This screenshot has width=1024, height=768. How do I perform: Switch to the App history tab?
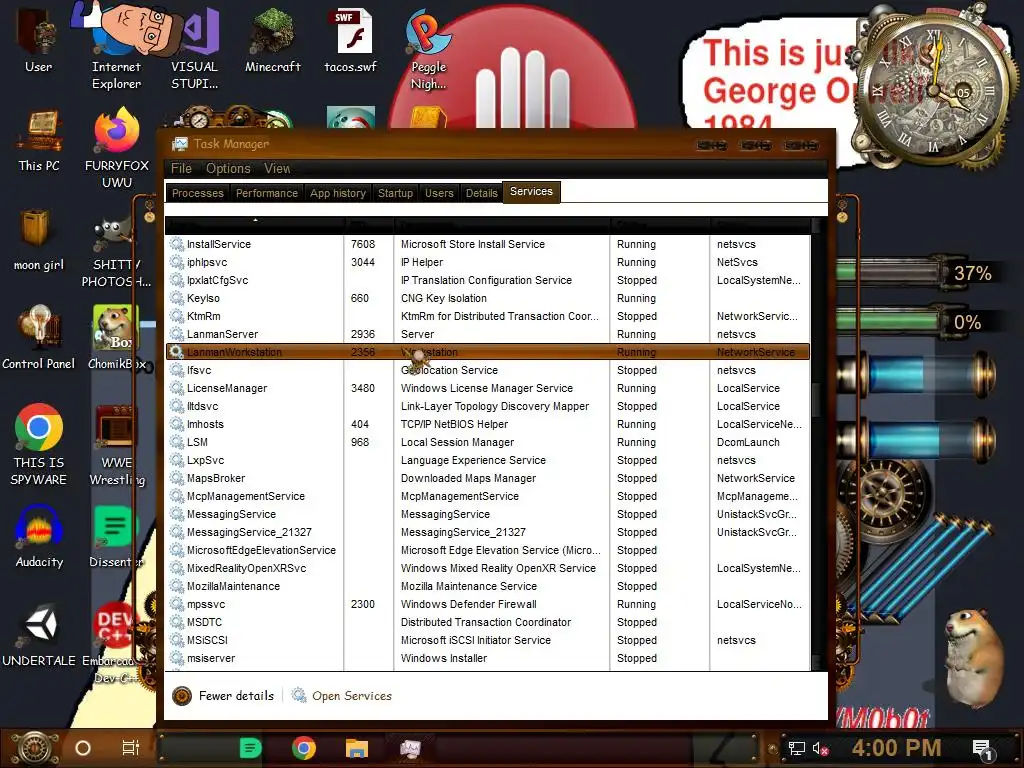(x=338, y=193)
